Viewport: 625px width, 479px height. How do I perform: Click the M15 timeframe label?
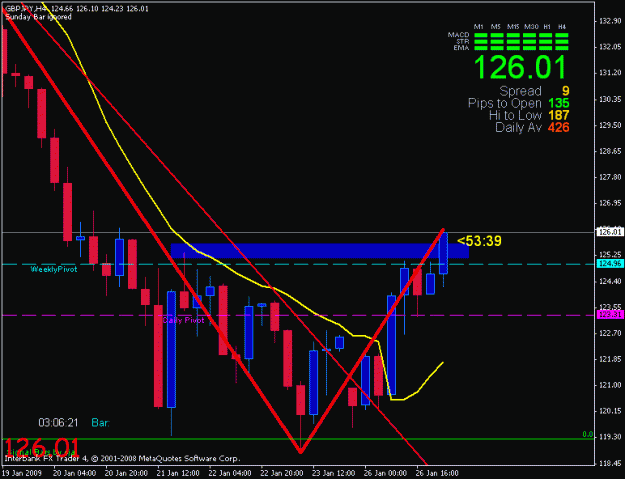[x=513, y=27]
